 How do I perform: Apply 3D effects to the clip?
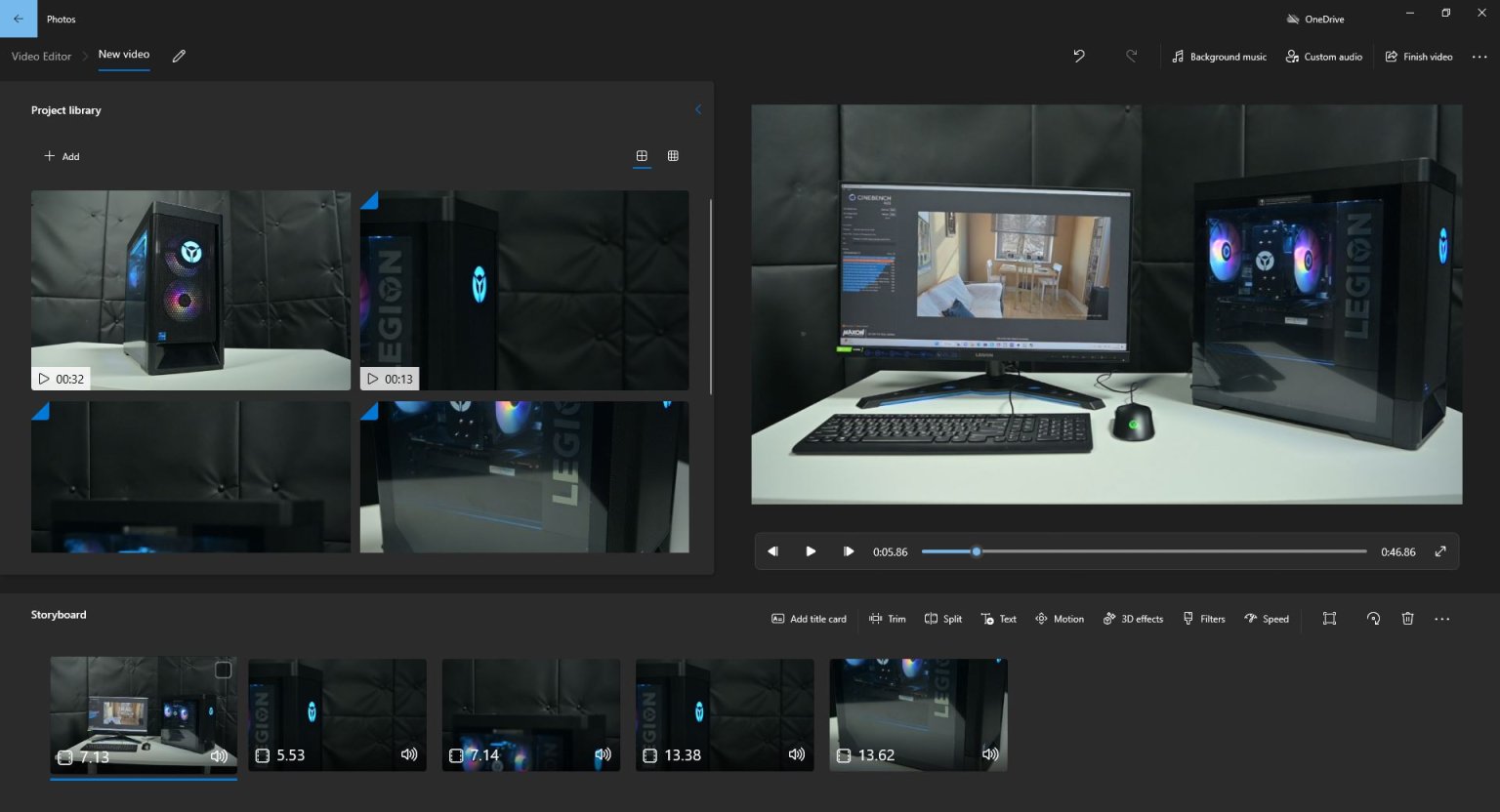(1132, 618)
